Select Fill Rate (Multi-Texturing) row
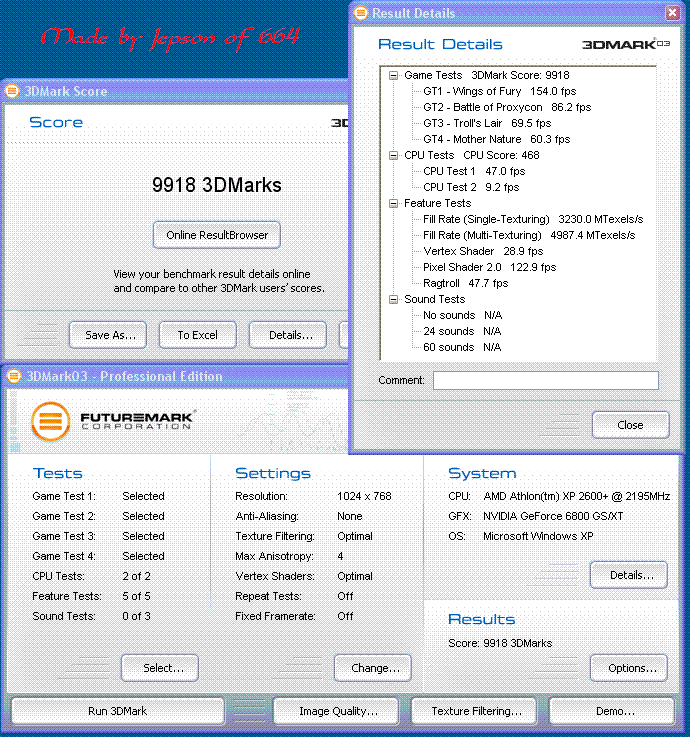The height and width of the screenshot is (737, 690). (x=529, y=235)
